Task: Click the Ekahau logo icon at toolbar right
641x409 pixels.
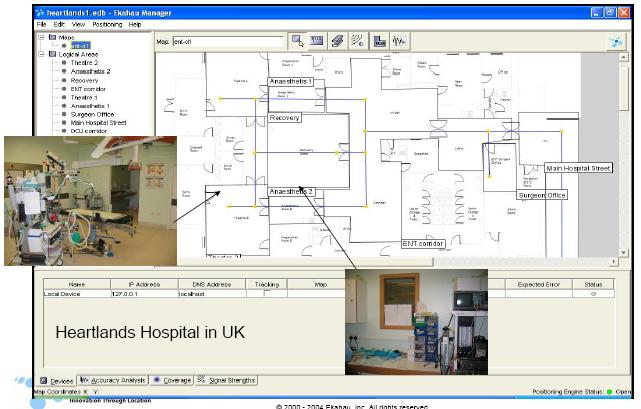Action: click(x=616, y=41)
